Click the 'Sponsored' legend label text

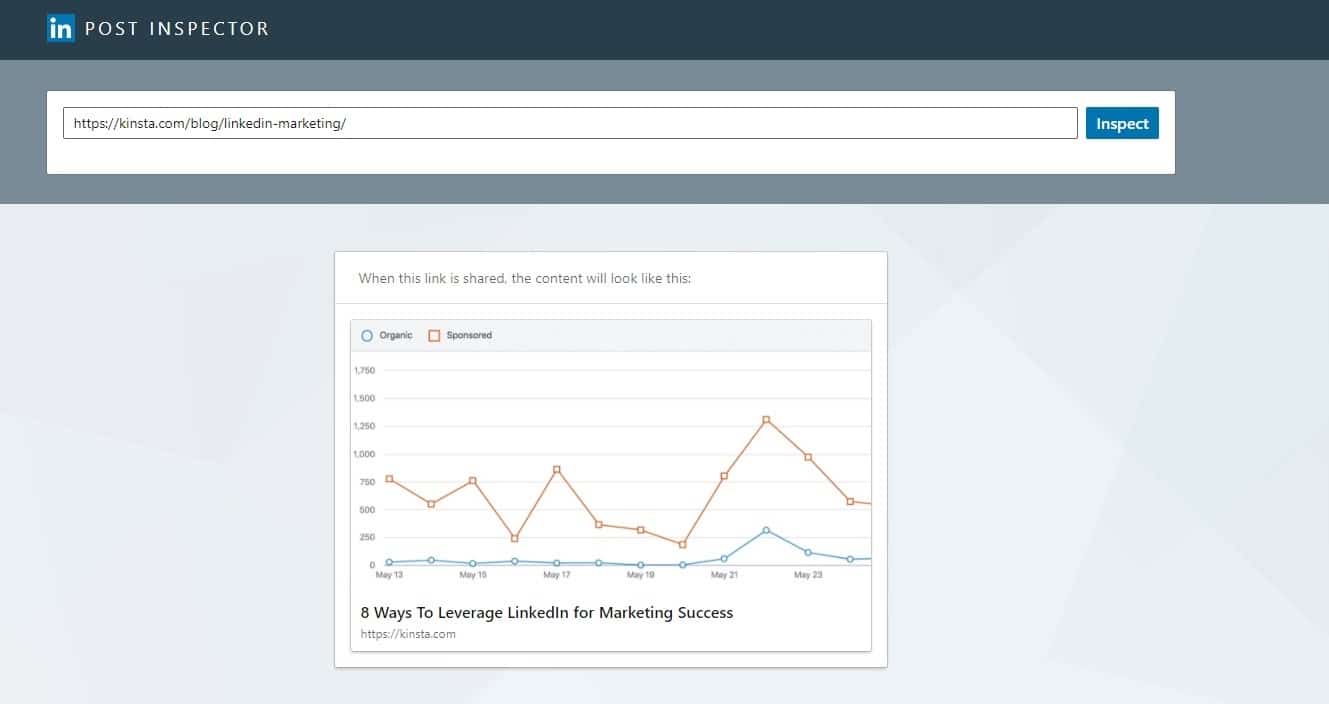tap(469, 336)
